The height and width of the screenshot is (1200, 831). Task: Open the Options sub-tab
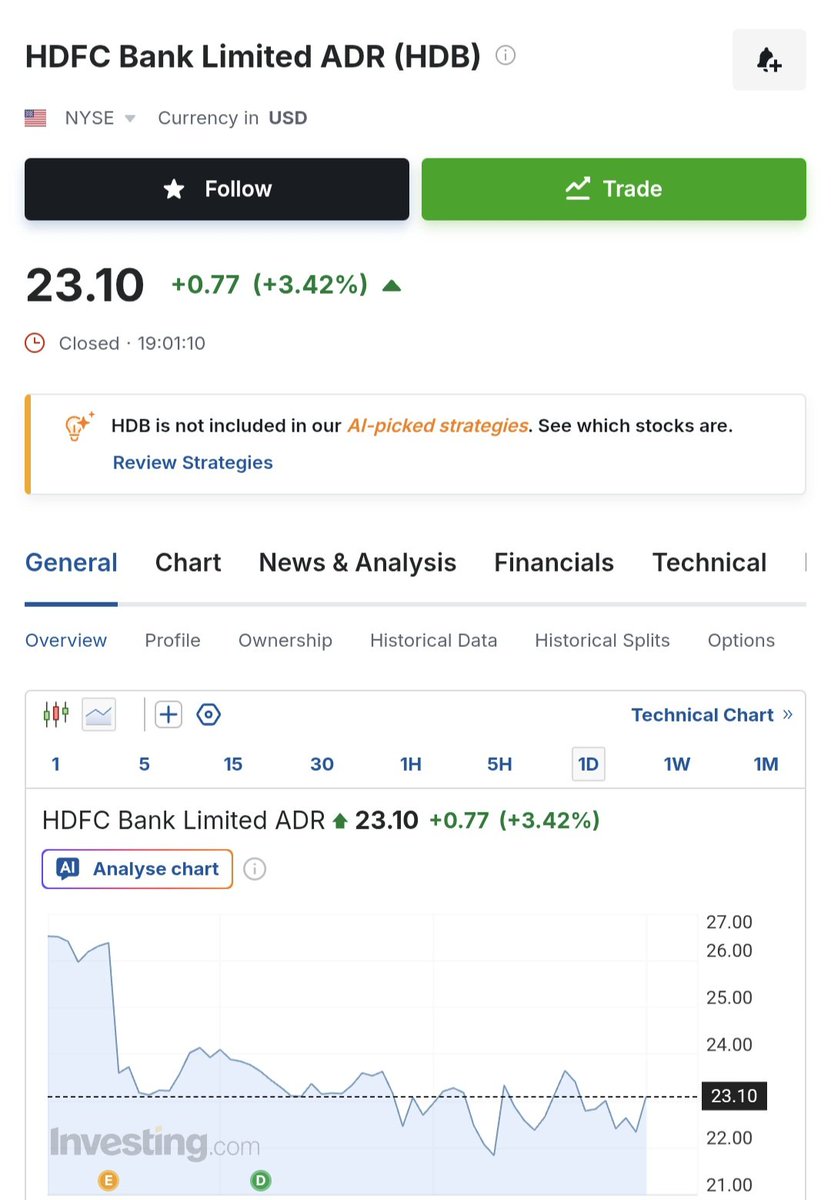(741, 640)
